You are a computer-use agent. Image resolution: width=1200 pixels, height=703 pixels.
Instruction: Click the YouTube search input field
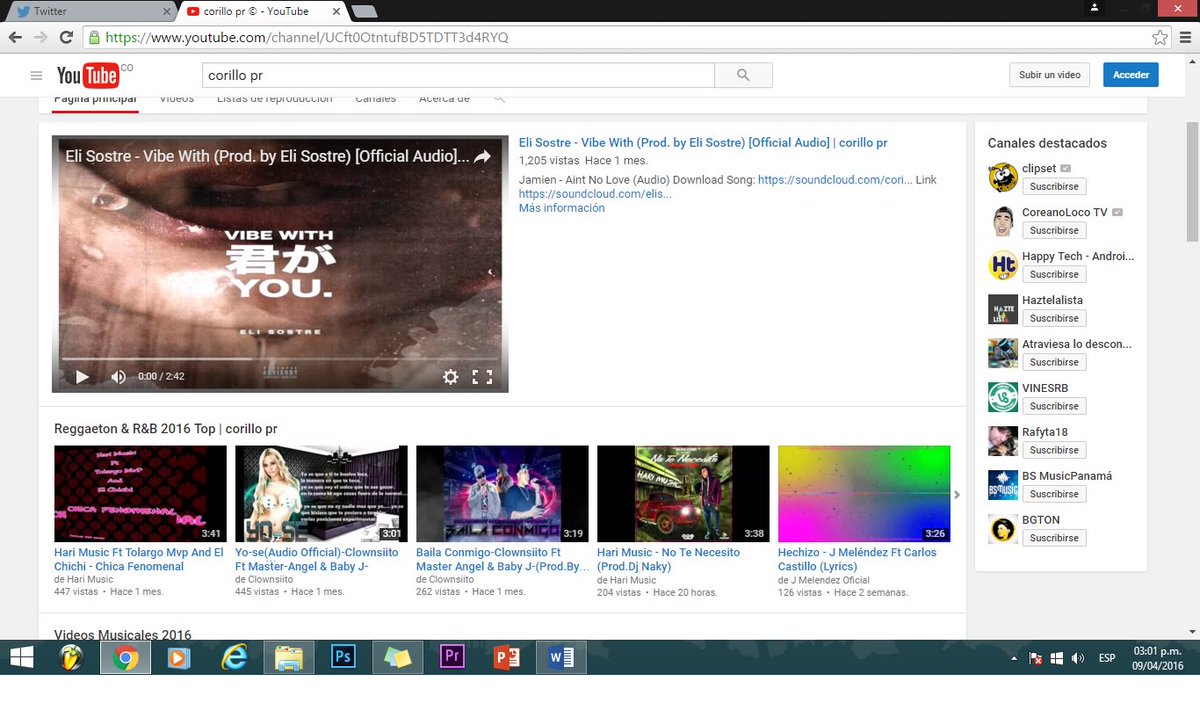[458, 75]
